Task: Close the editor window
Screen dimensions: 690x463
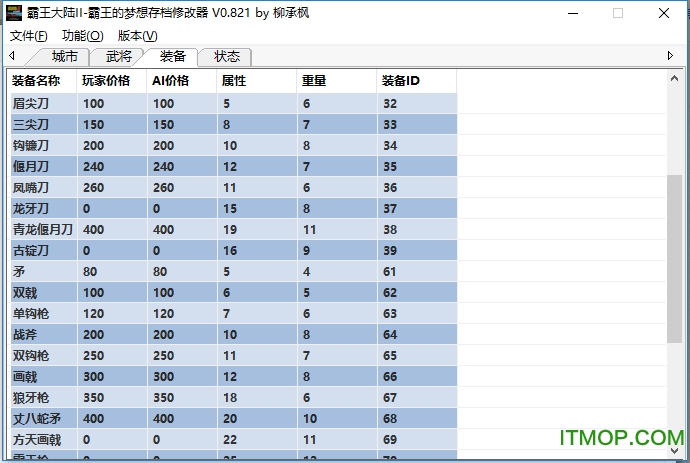Action: (x=664, y=13)
